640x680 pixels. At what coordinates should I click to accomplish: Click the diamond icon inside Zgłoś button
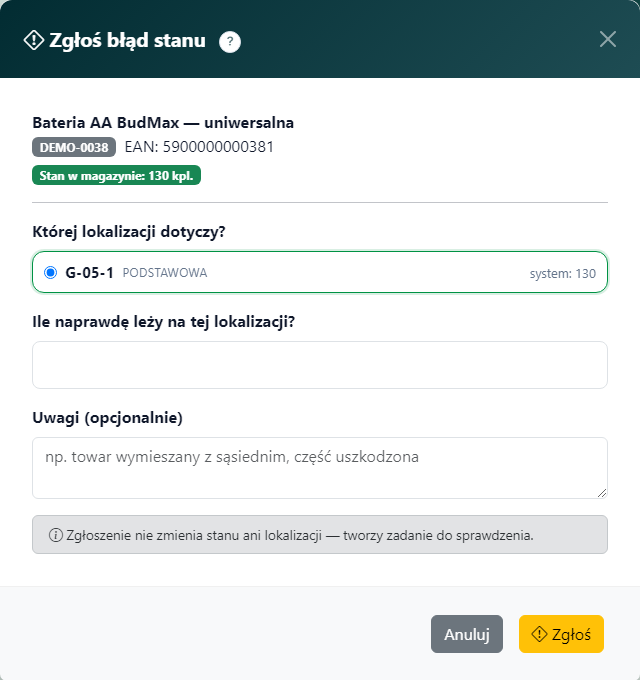click(539, 634)
